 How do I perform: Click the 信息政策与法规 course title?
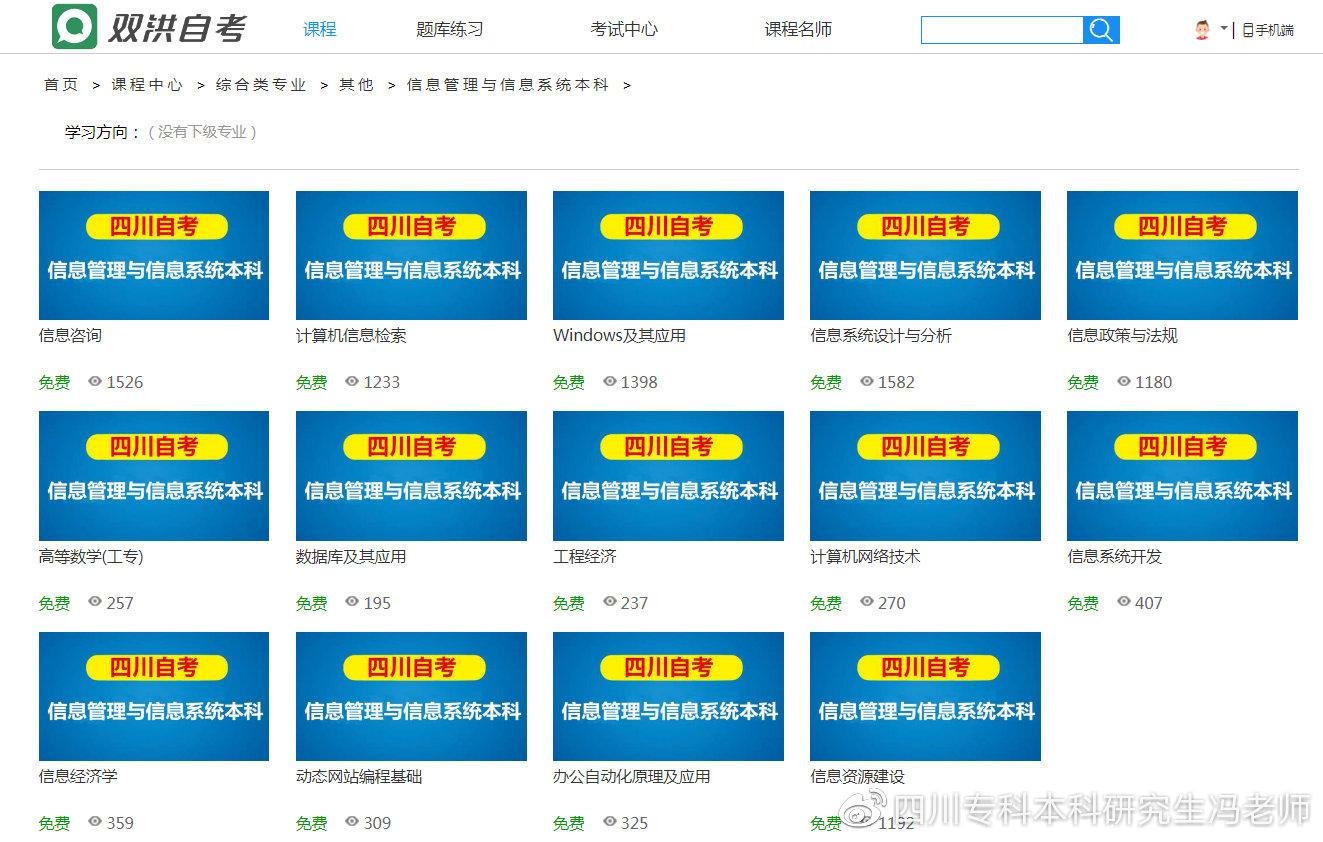coord(1122,336)
